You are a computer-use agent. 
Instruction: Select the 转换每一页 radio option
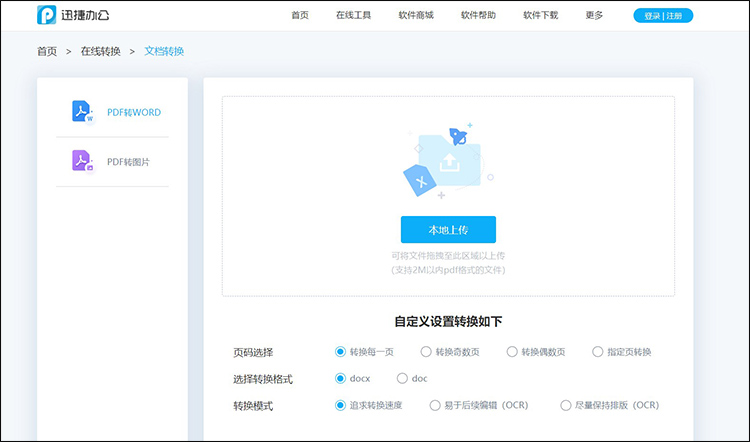pos(364,352)
